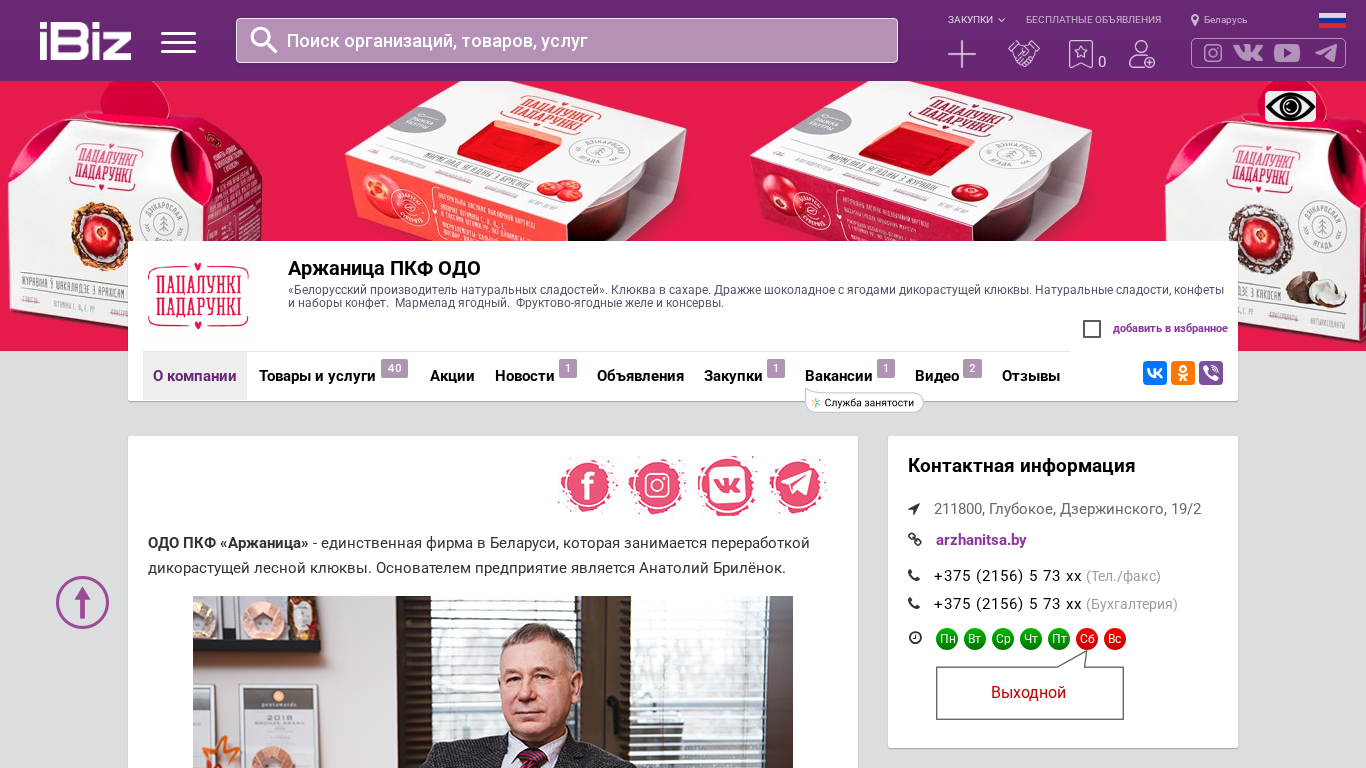Open the pink Facebook icon in company section

tap(587, 486)
